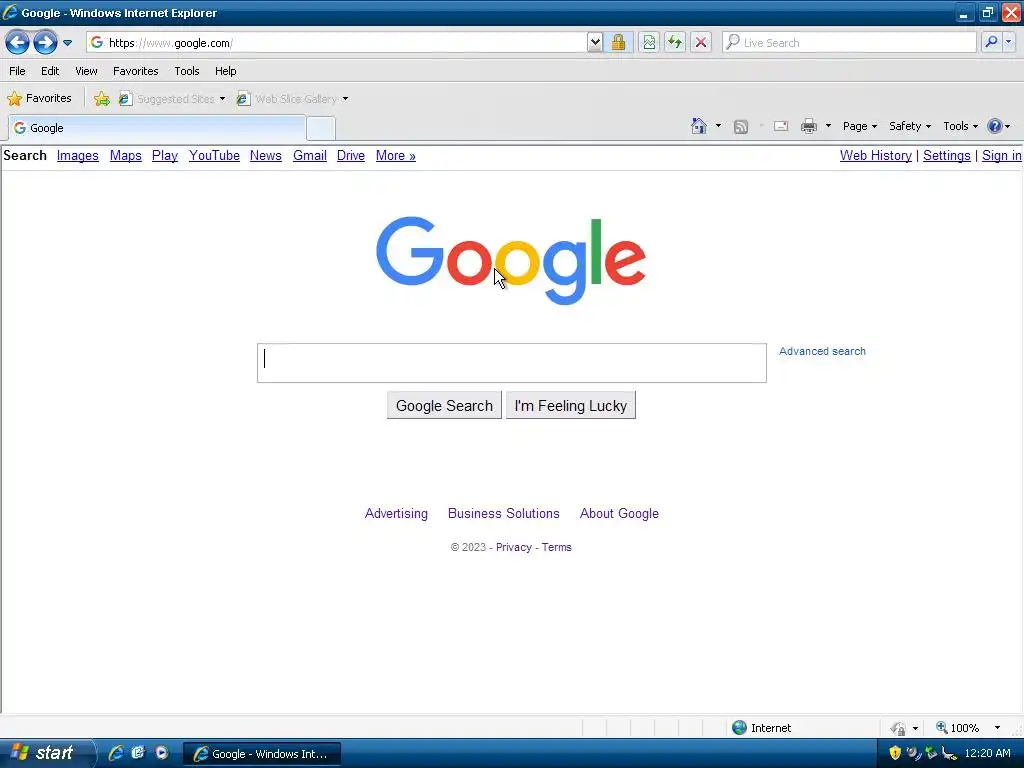
Task: Open the Advertising link
Action: [x=396, y=513]
